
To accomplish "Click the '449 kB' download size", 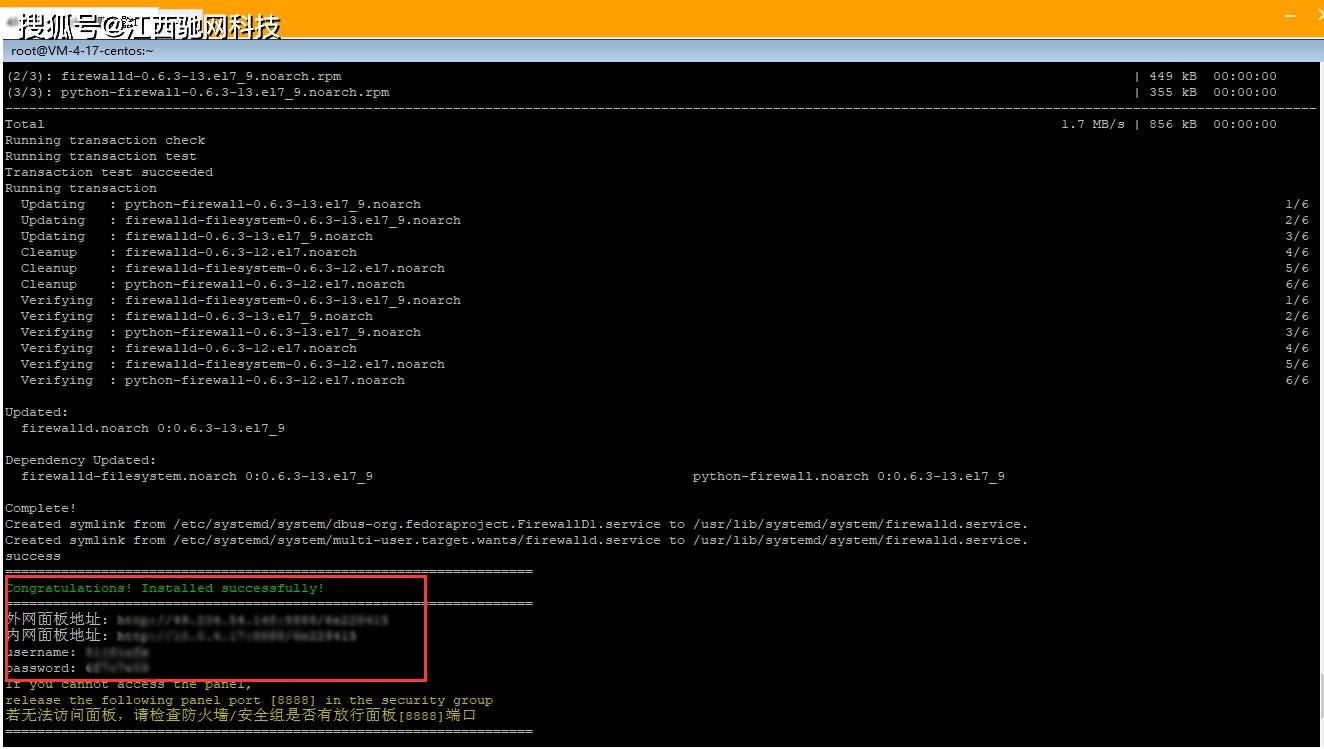I will tap(1173, 76).
